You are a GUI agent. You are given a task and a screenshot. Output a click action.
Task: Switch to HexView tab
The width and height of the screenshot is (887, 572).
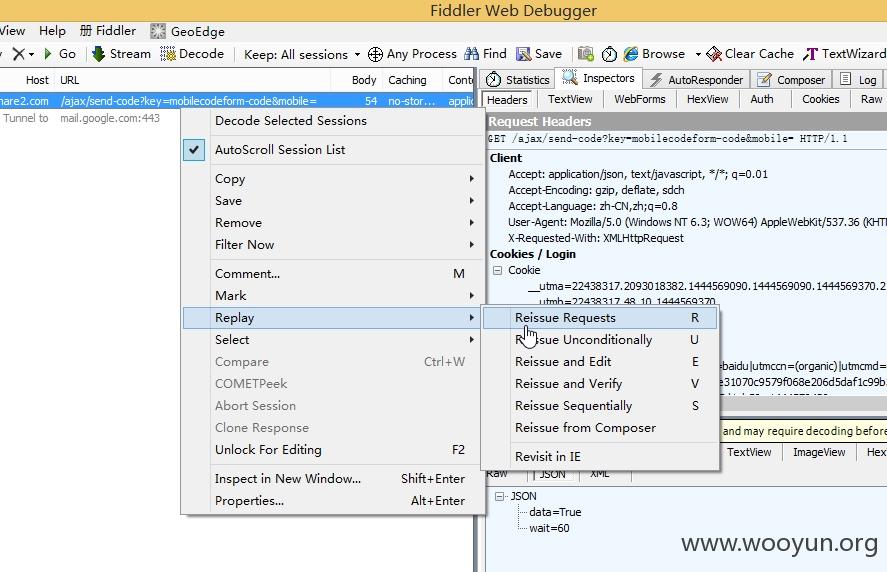(707, 100)
